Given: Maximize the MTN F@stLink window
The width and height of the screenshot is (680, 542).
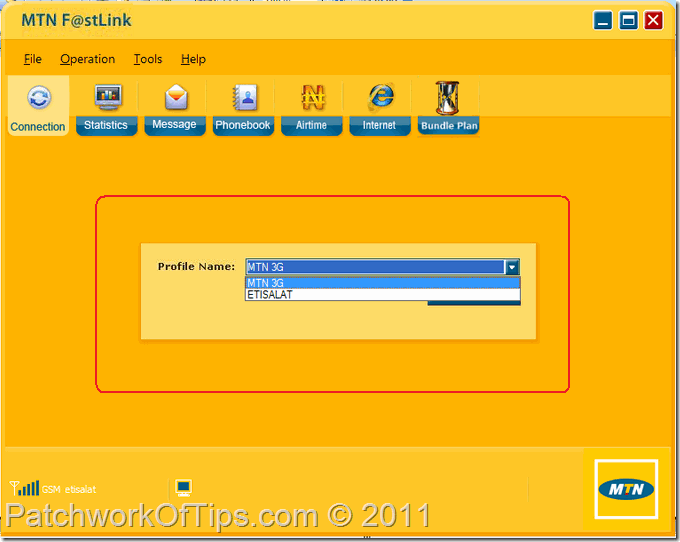Looking at the screenshot, I should point(628,20).
